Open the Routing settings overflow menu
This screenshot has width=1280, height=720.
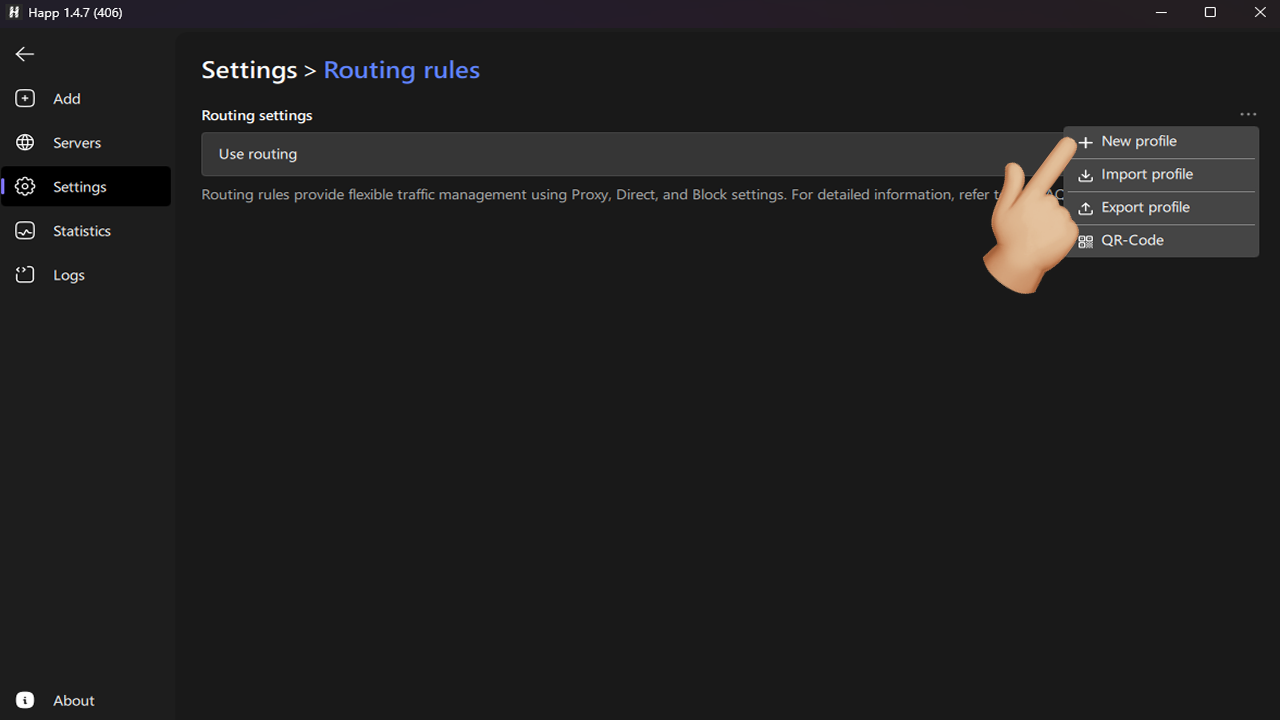pos(1247,114)
